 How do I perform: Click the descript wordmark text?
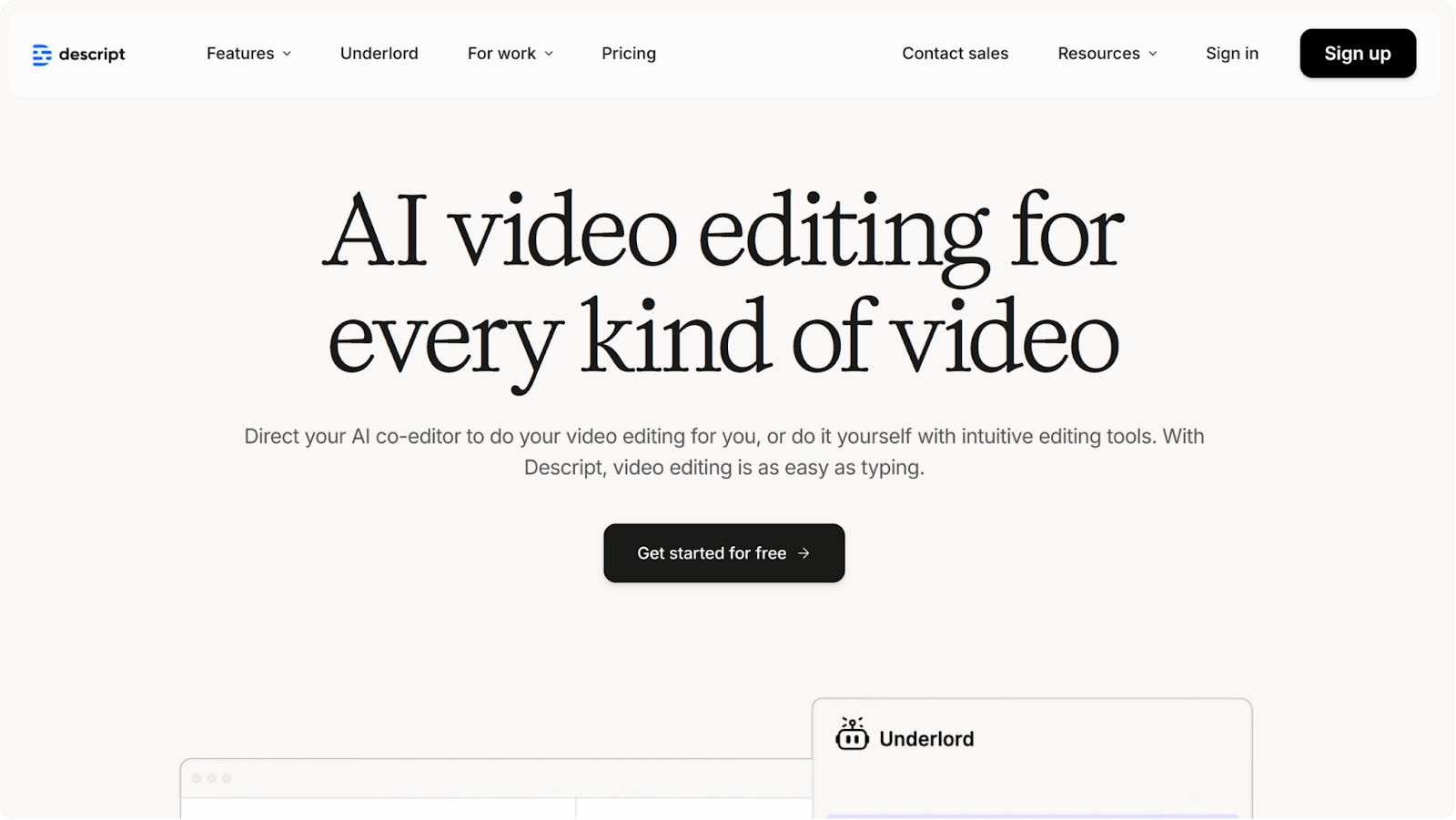(91, 54)
